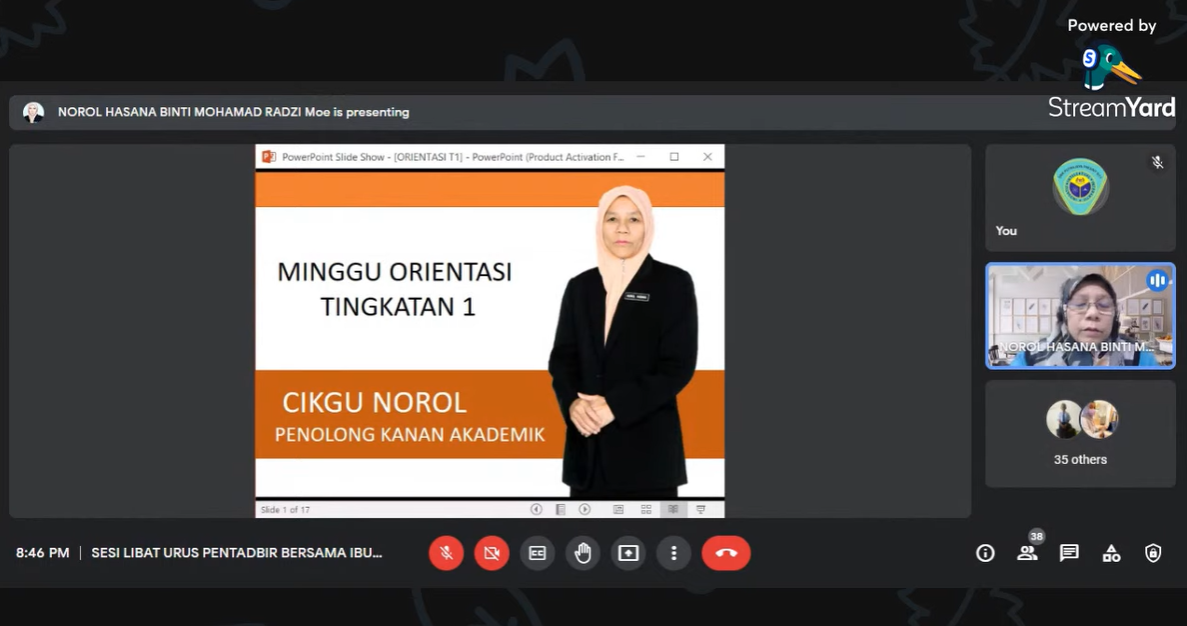This screenshot has height=626, width=1187.
Task: Raise your hand in the meeting
Action: (583, 553)
